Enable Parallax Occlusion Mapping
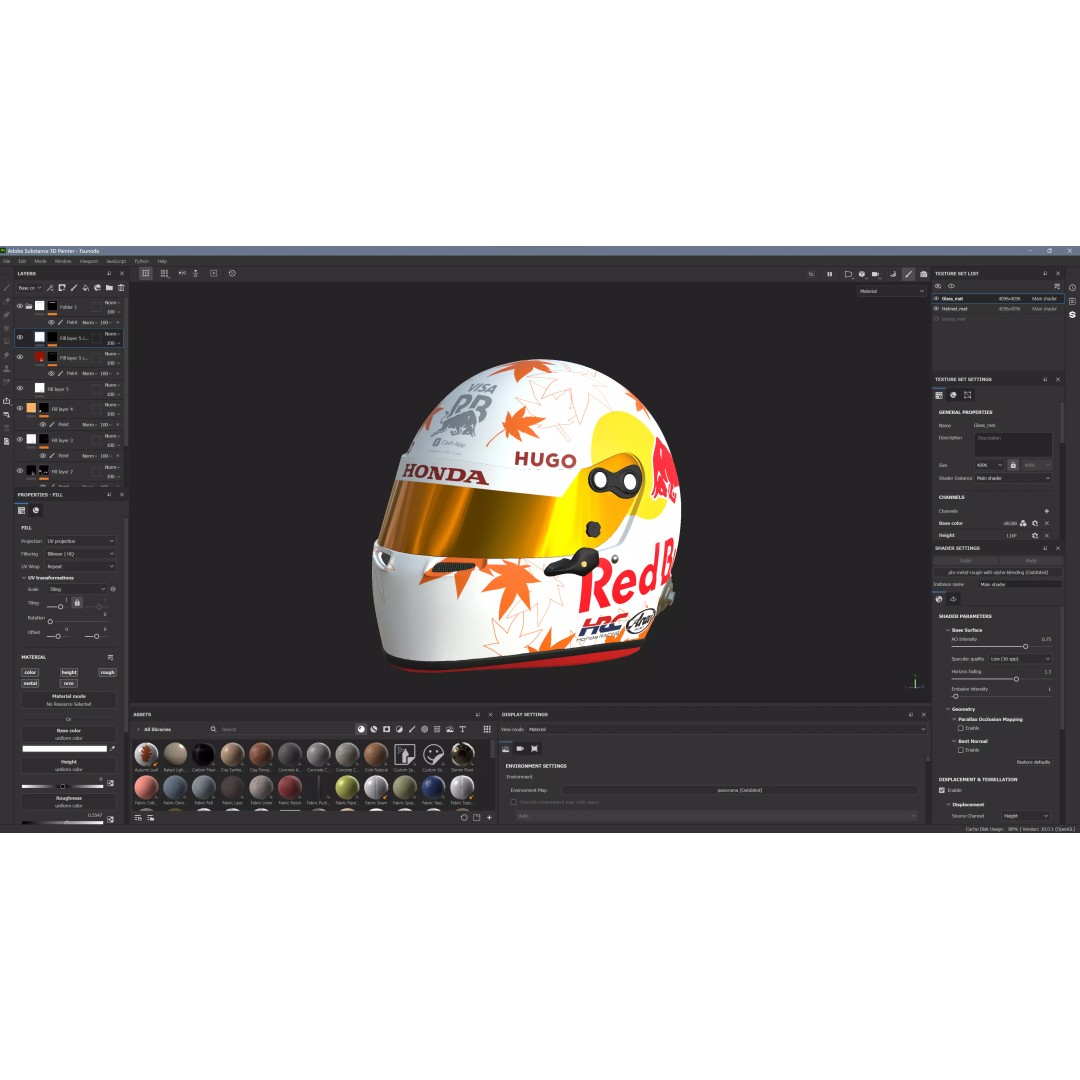1080x1080 pixels. coord(960,728)
